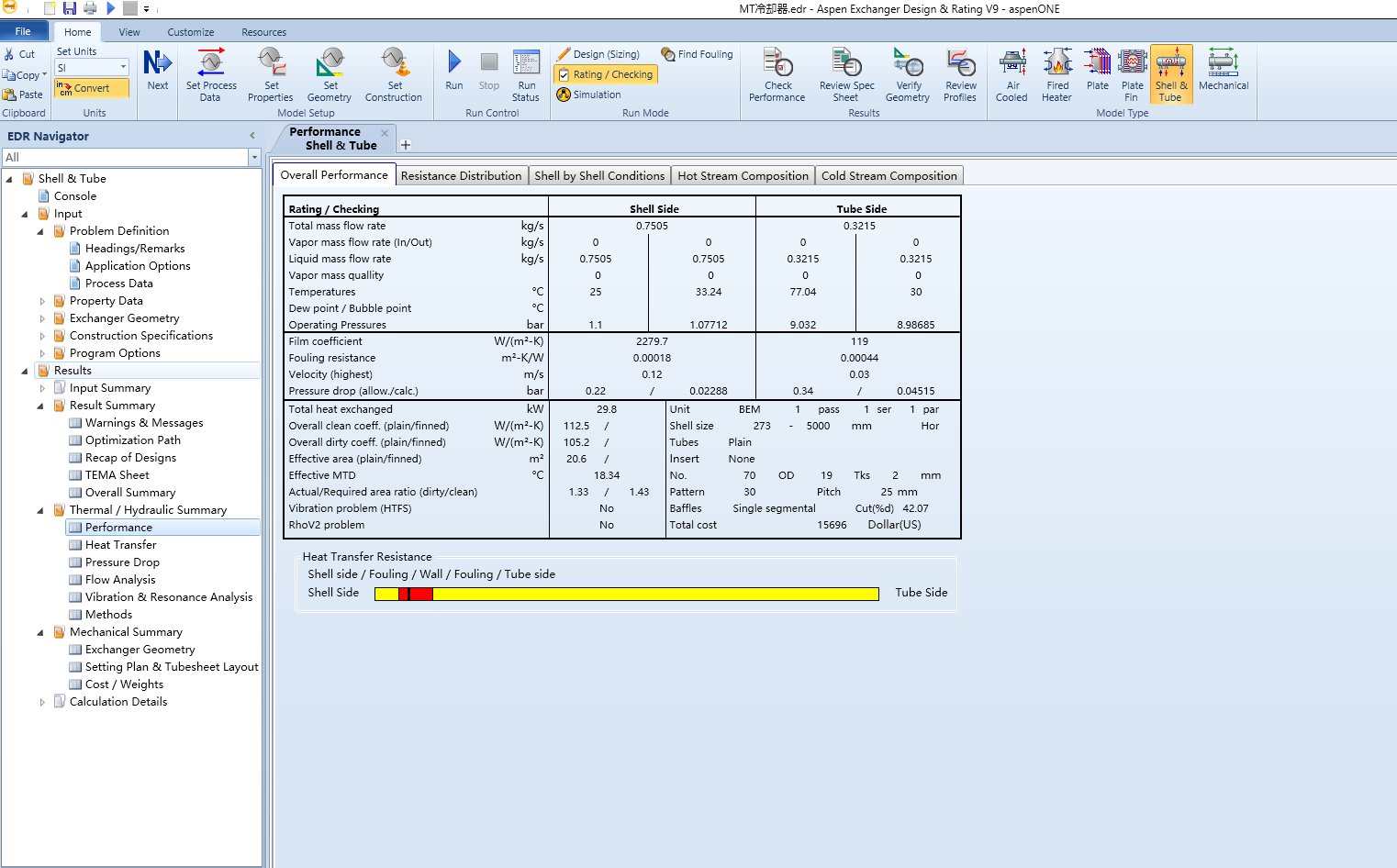Select Air Cooled model type
The width and height of the screenshot is (1397, 868).
[1012, 74]
